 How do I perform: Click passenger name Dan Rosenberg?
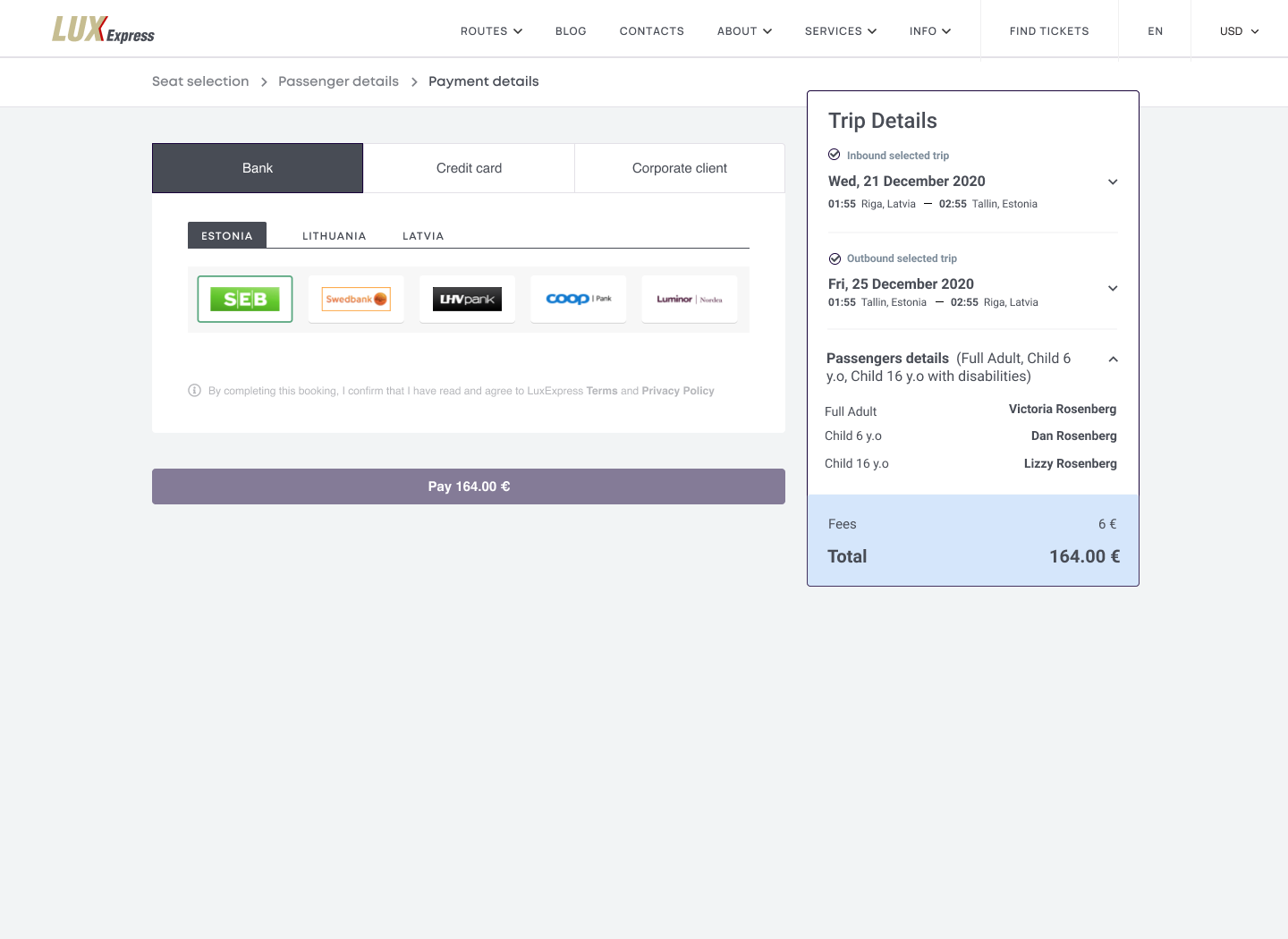coord(1073,436)
